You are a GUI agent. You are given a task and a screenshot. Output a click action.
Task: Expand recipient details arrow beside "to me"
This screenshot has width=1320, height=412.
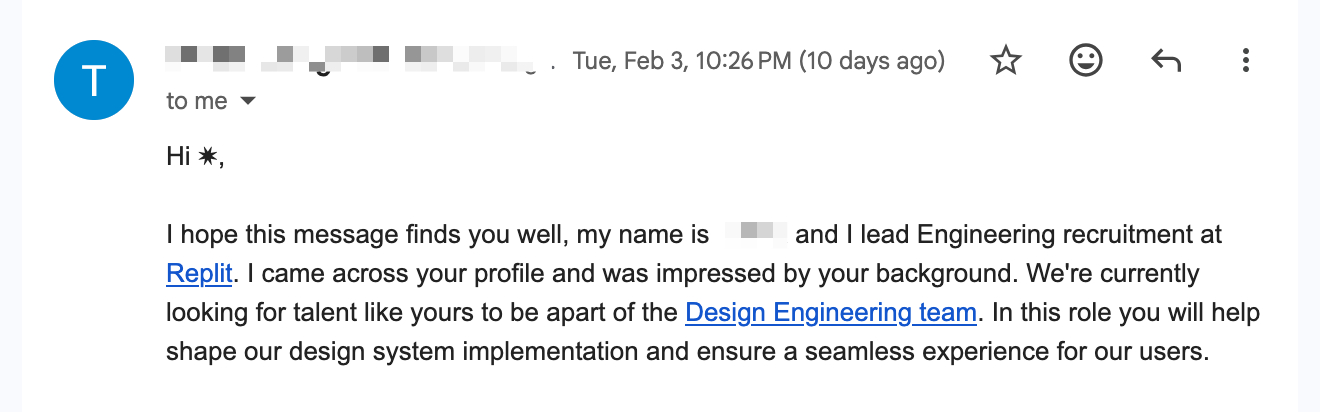click(x=248, y=102)
